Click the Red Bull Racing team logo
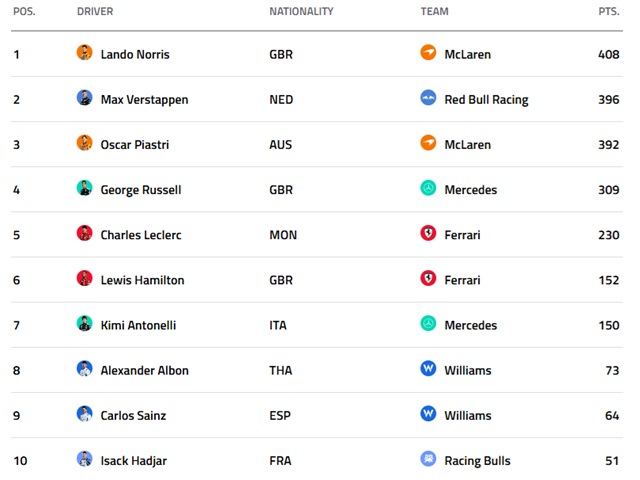The width and height of the screenshot is (640, 480). [428, 98]
